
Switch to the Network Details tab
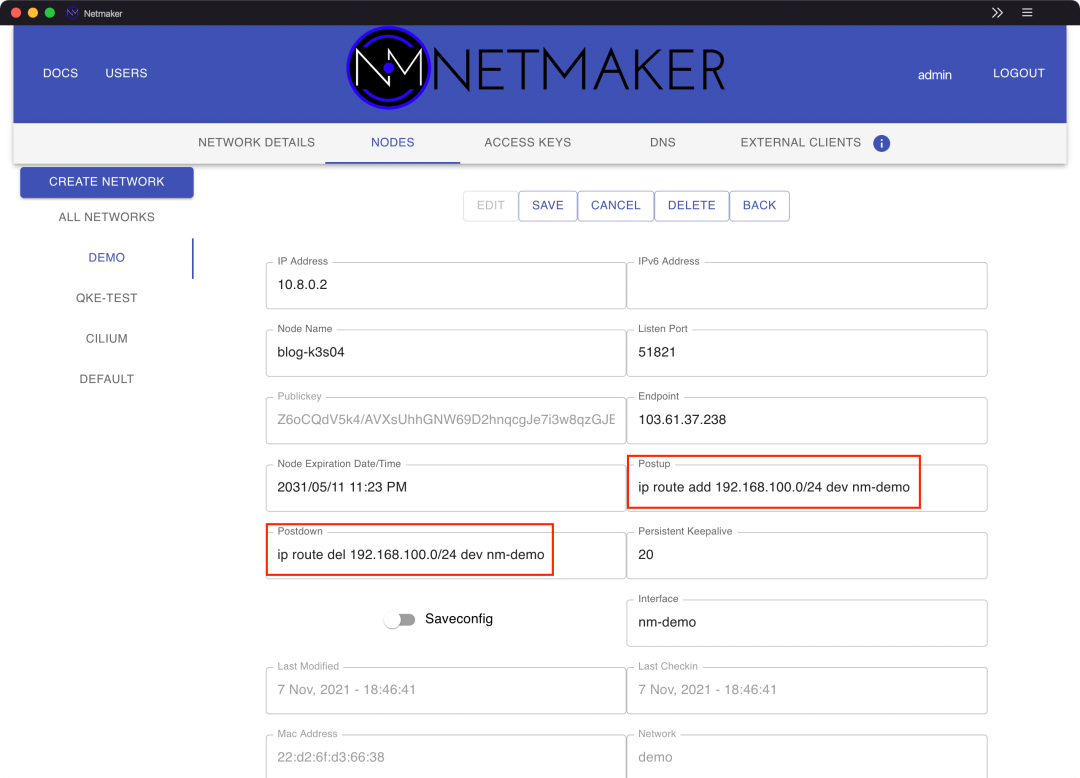[256, 143]
